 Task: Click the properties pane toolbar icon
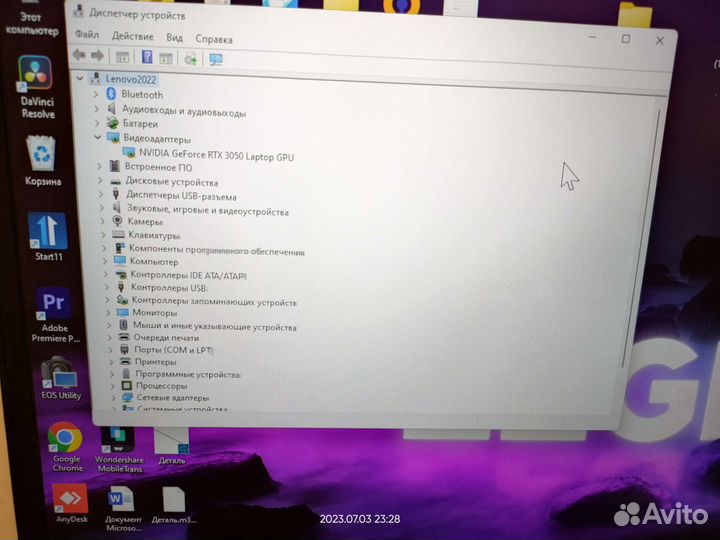point(166,58)
